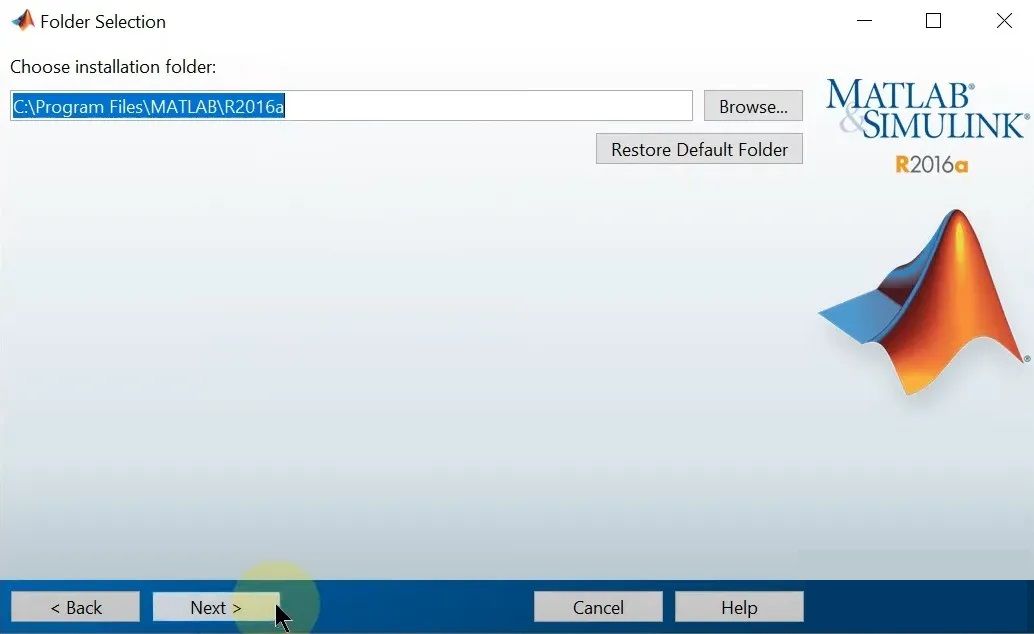
Task: Click the R2016a version text
Action: click(931, 164)
